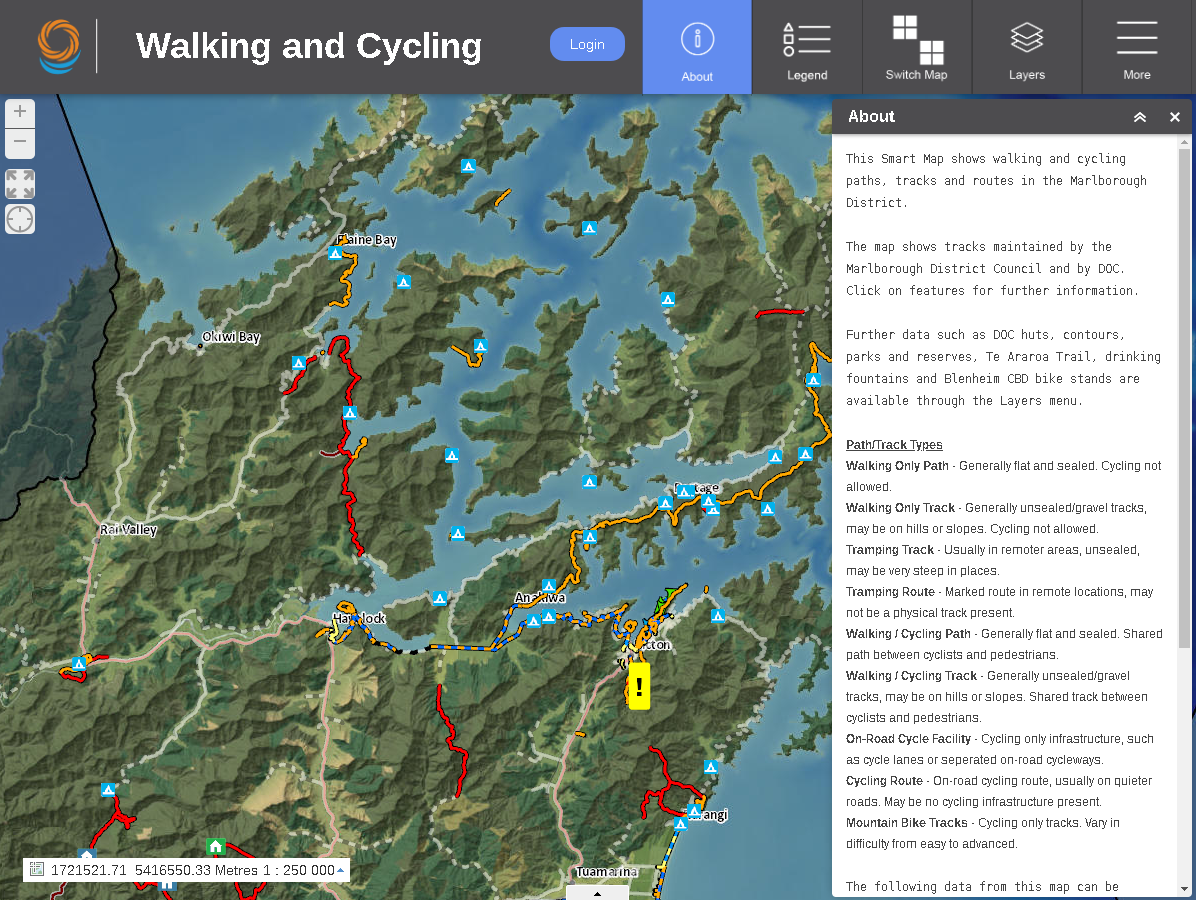Image resolution: width=1196 pixels, height=900 pixels.
Task: Click the Walking Only Path description
Action: click(x=1004, y=476)
